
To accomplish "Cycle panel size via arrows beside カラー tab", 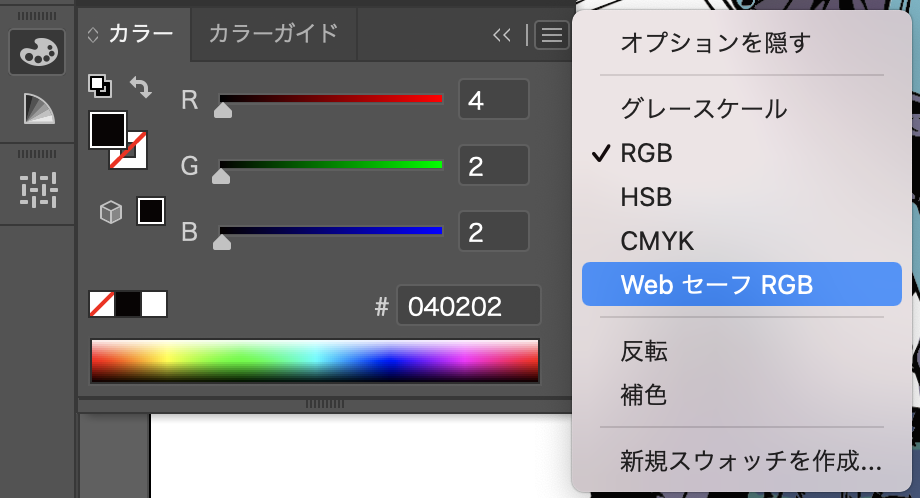I will click(x=94, y=35).
